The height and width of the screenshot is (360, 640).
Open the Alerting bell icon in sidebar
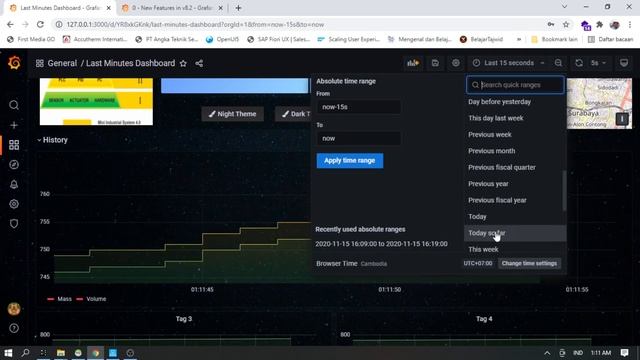pyautogui.click(x=14, y=184)
